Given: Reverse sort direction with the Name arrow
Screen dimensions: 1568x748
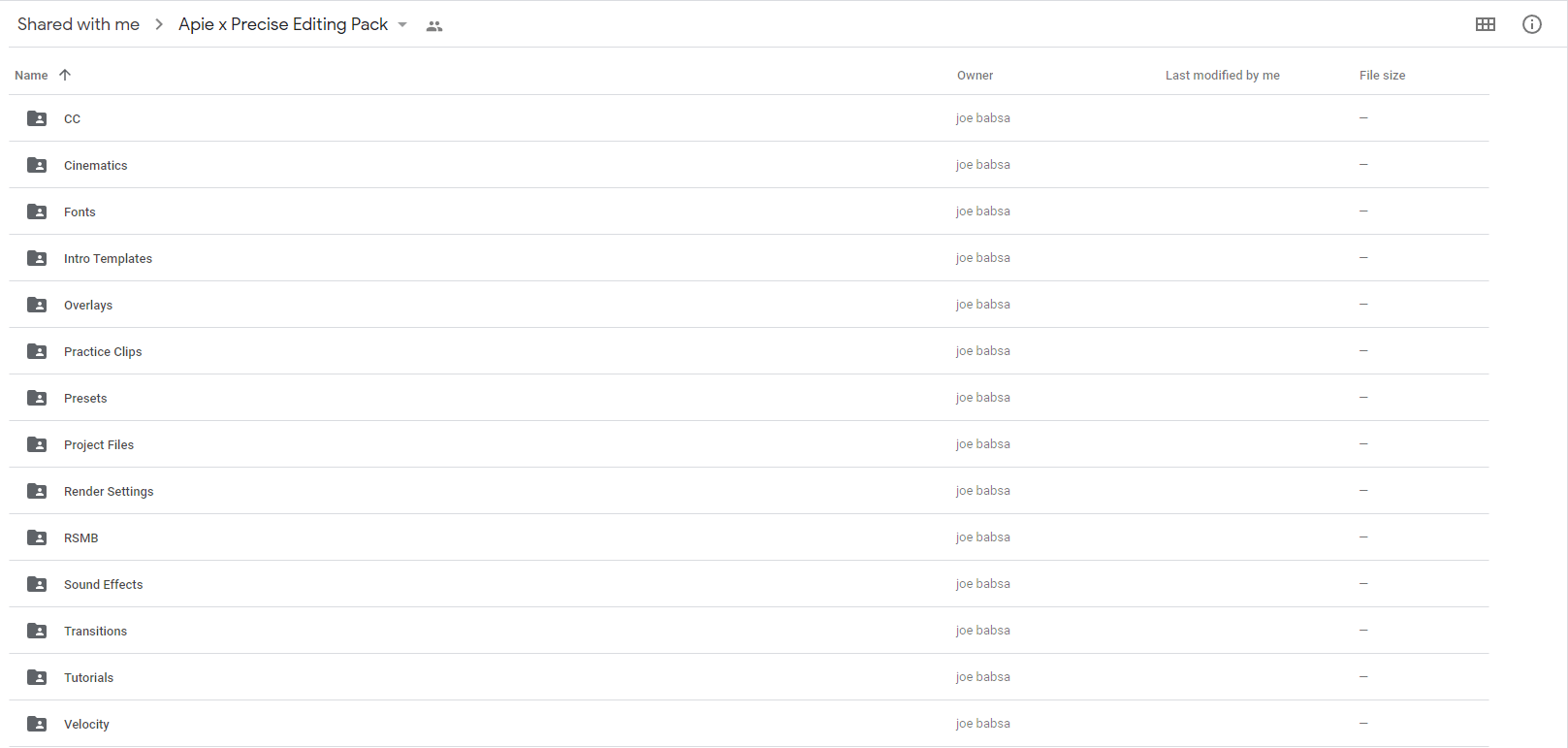Looking at the screenshot, I should [x=65, y=75].
